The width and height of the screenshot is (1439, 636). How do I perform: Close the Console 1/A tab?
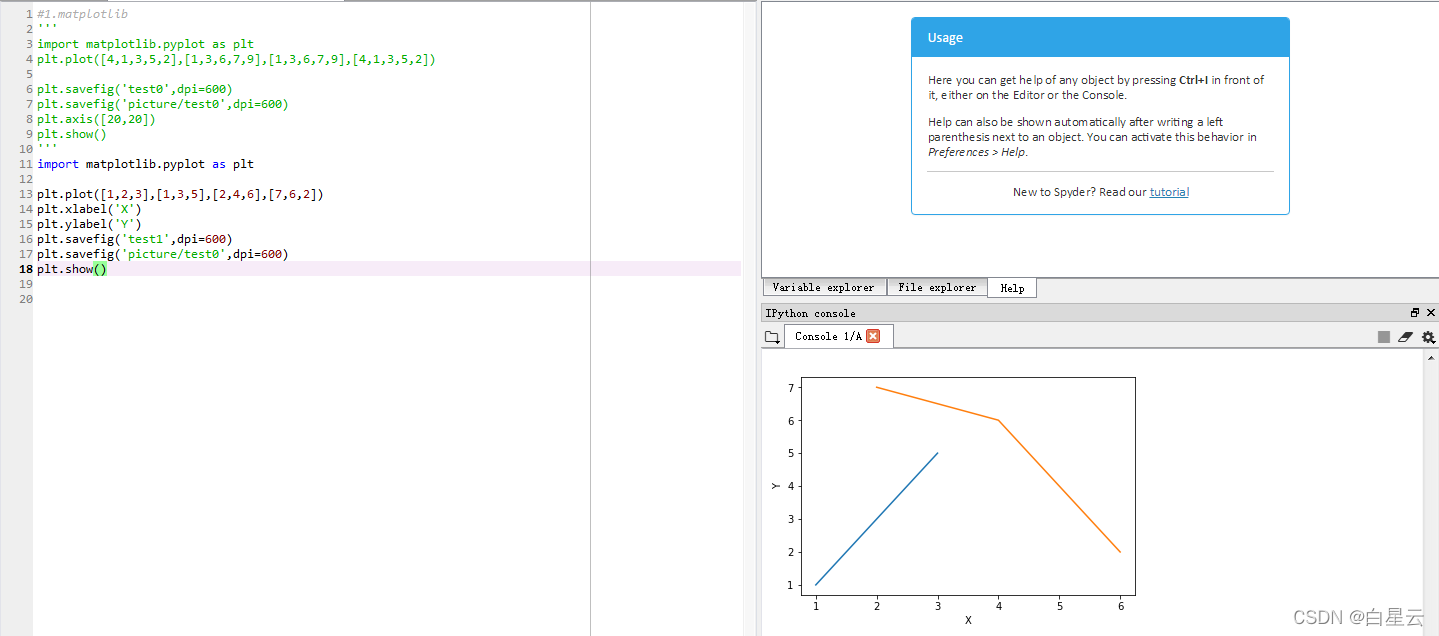[x=872, y=336]
